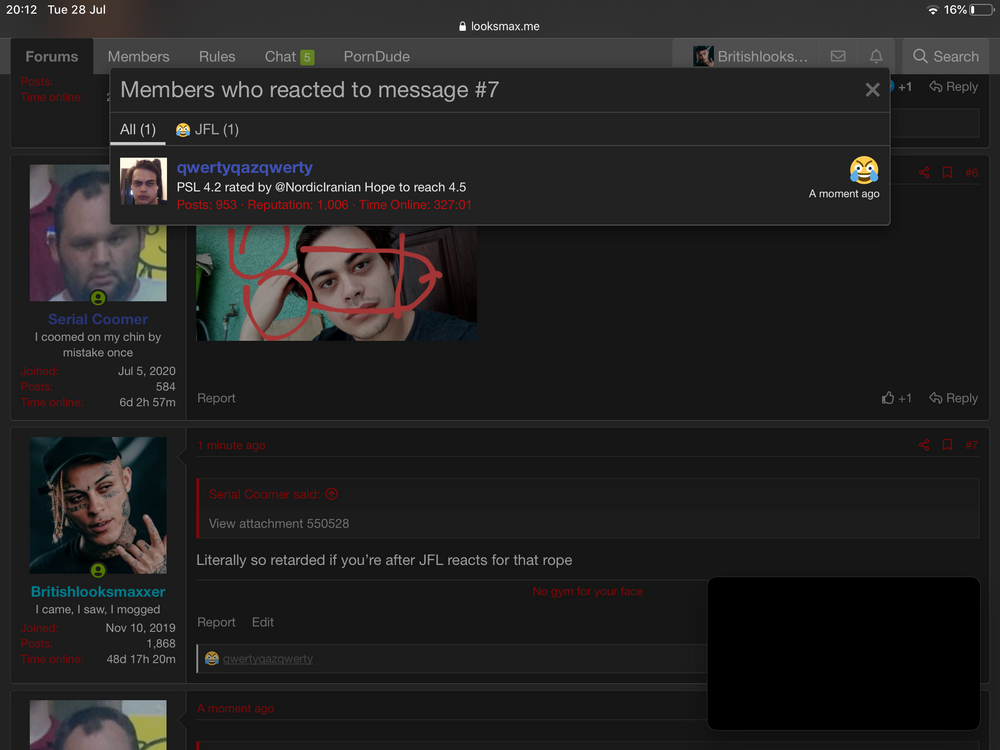The width and height of the screenshot is (1000, 750).
Task: Open the Britishlooks account menu
Action: coord(751,57)
